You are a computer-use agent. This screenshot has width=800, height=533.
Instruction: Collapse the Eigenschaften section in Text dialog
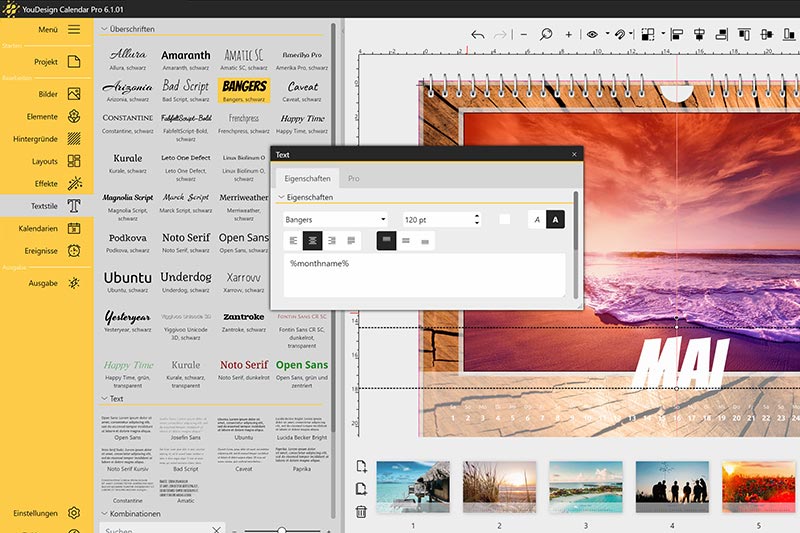(281, 198)
